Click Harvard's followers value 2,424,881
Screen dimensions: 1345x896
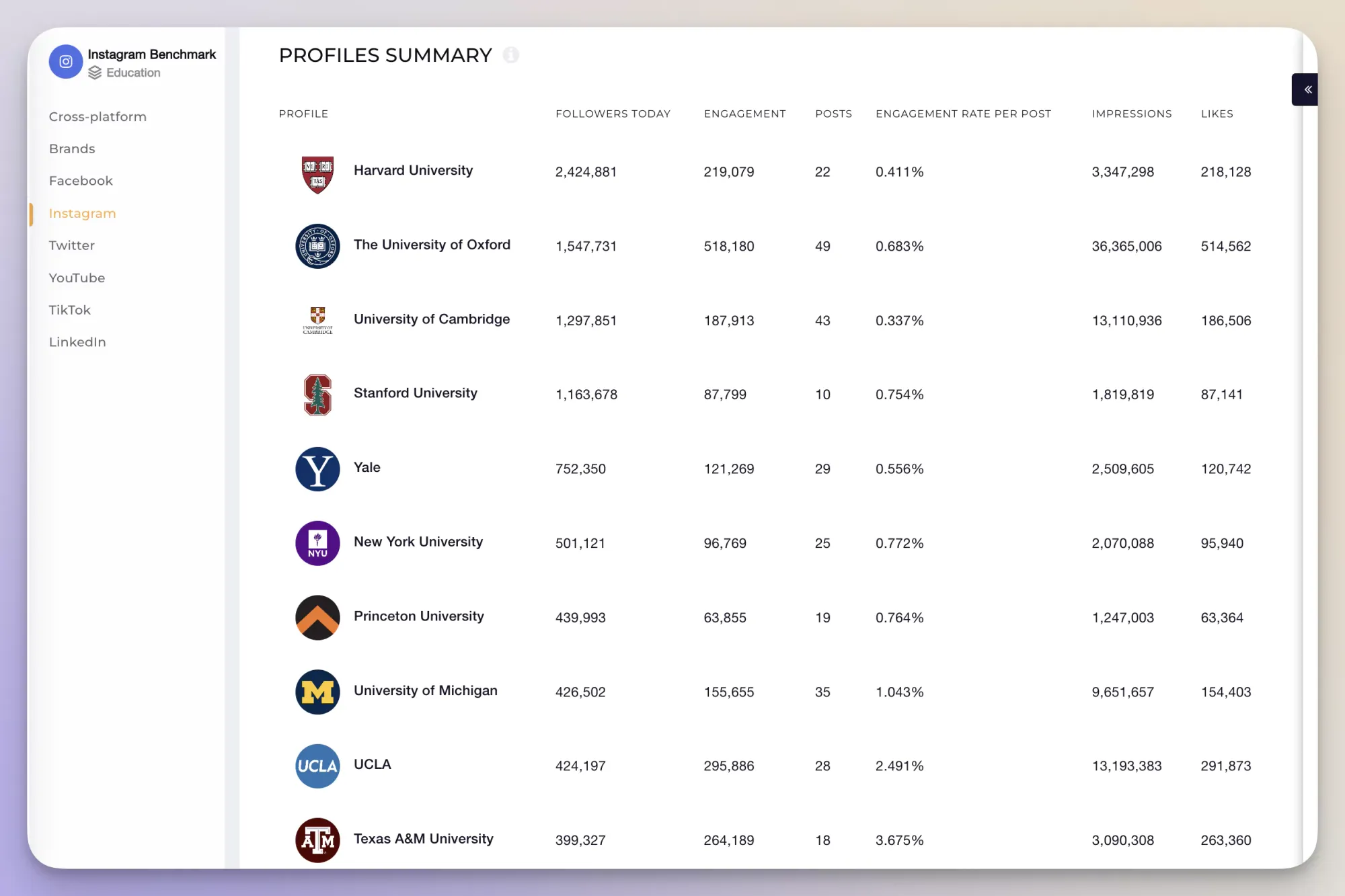click(x=586, y=172)
